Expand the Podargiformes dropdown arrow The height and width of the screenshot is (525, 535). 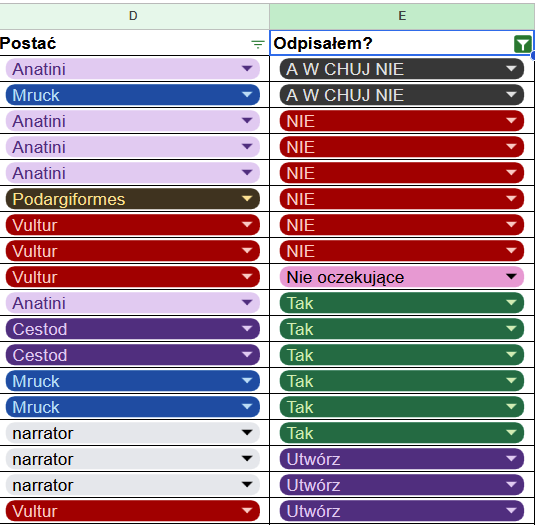247,199
